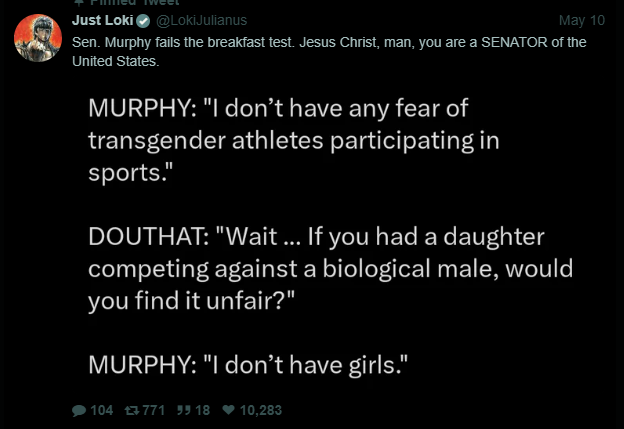
Task: Click the pin icon beside Pinned Tweet
Action: (79, 2)
